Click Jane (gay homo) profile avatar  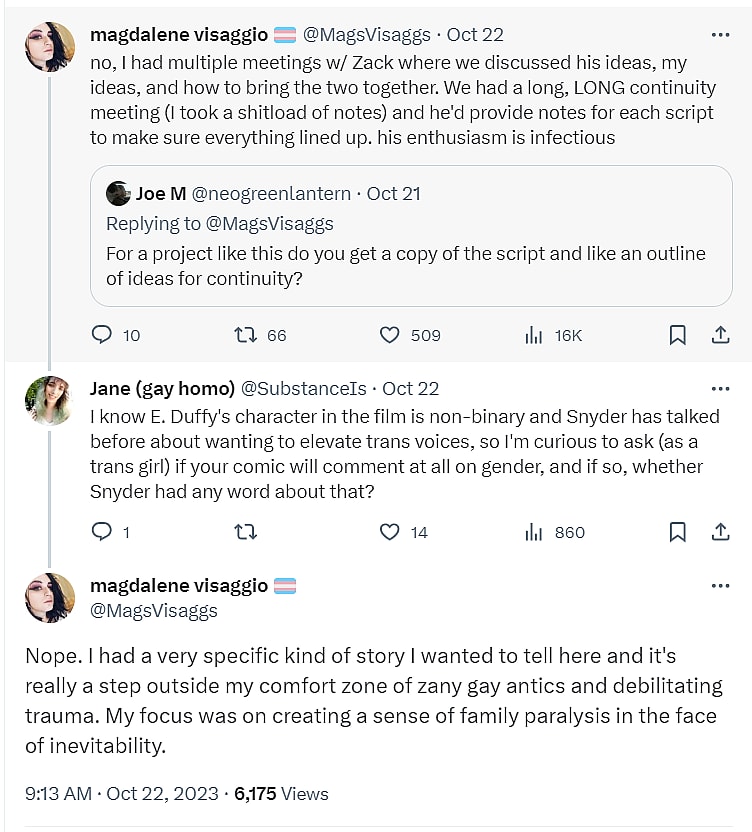50,402
